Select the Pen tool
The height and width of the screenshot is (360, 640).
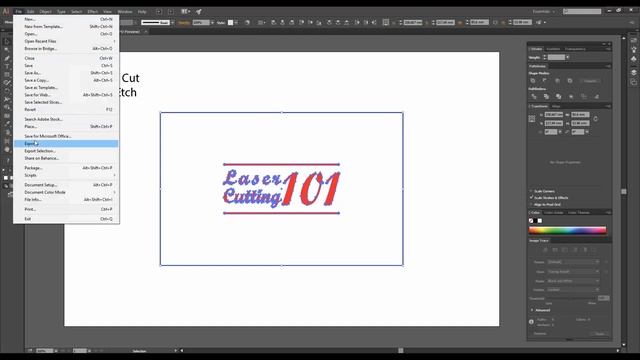pyautogui.click(x=7, y=58)
